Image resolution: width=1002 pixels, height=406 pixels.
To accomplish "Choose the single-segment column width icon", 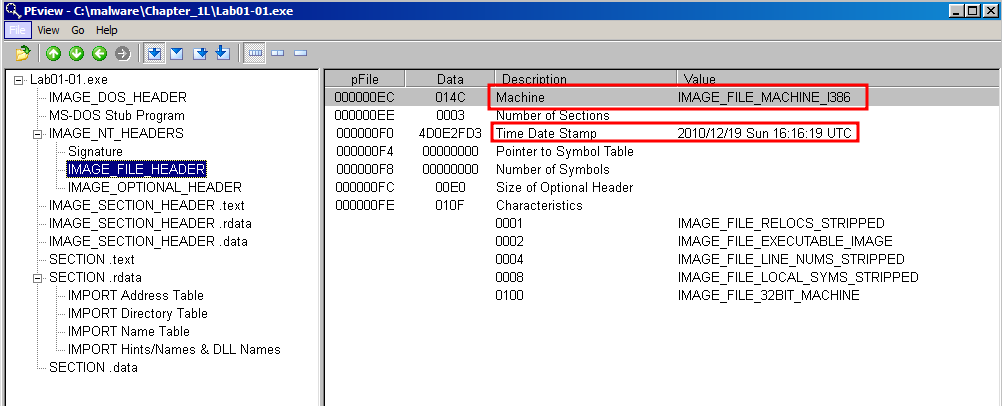I will pyautogui.click(x=300, y=54).
